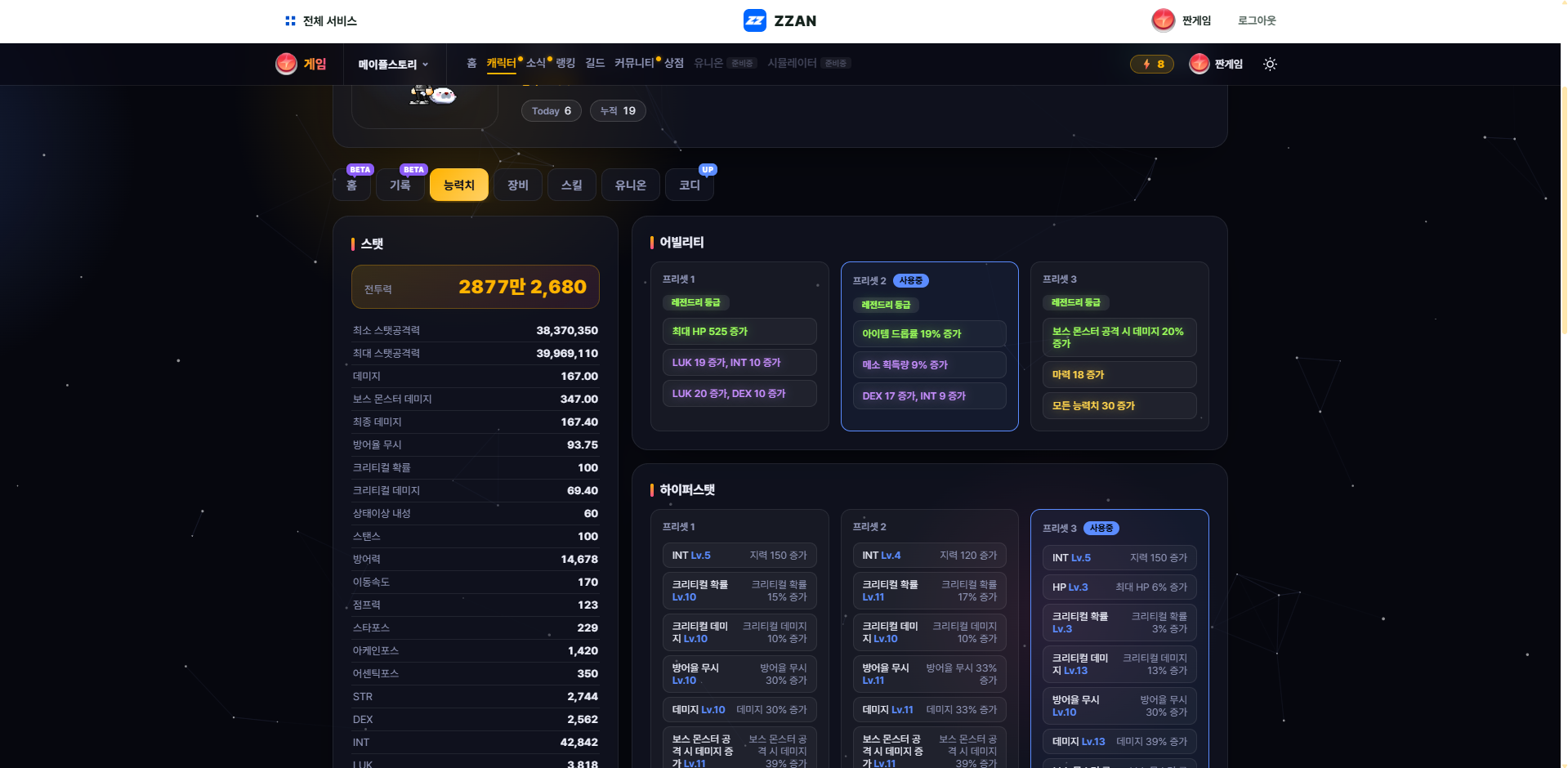Click the Today 6 visit counter

[552, 111]
